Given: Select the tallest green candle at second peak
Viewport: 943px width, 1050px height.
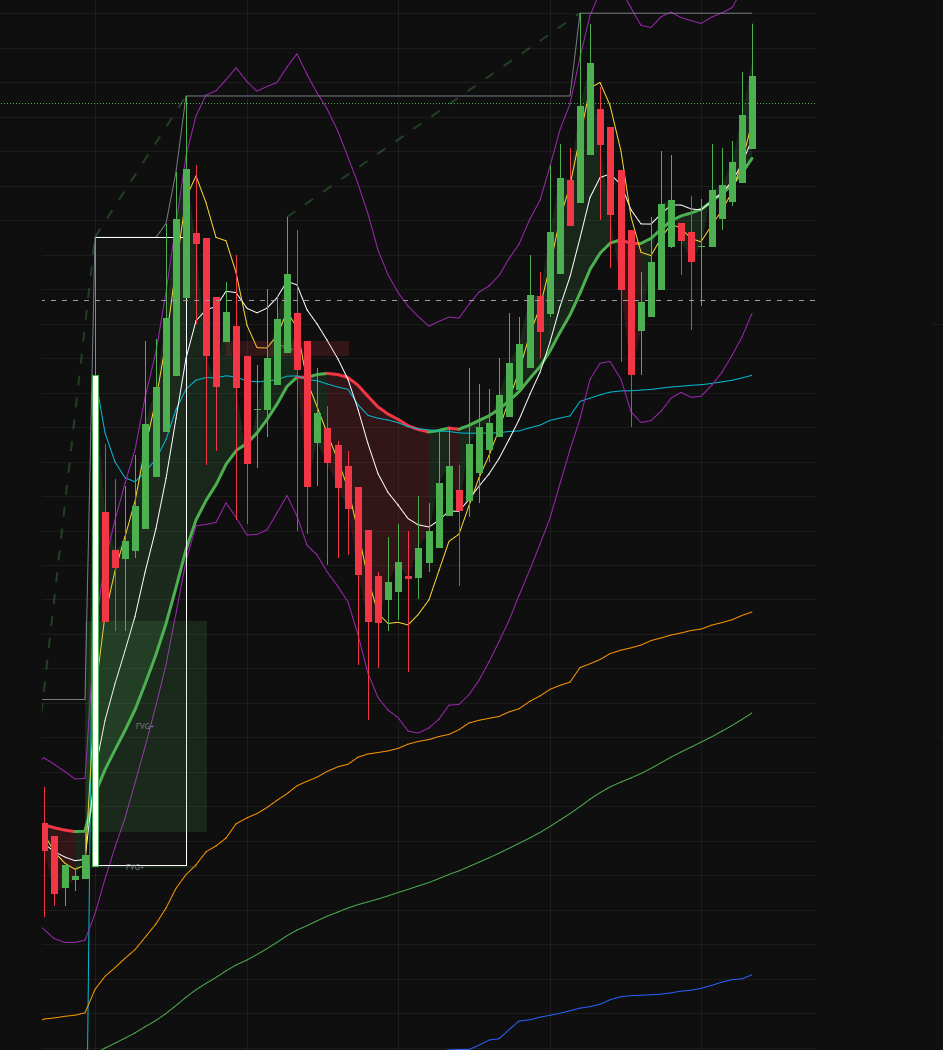Looking at the screenshot, I should click(x=590, y=108).
